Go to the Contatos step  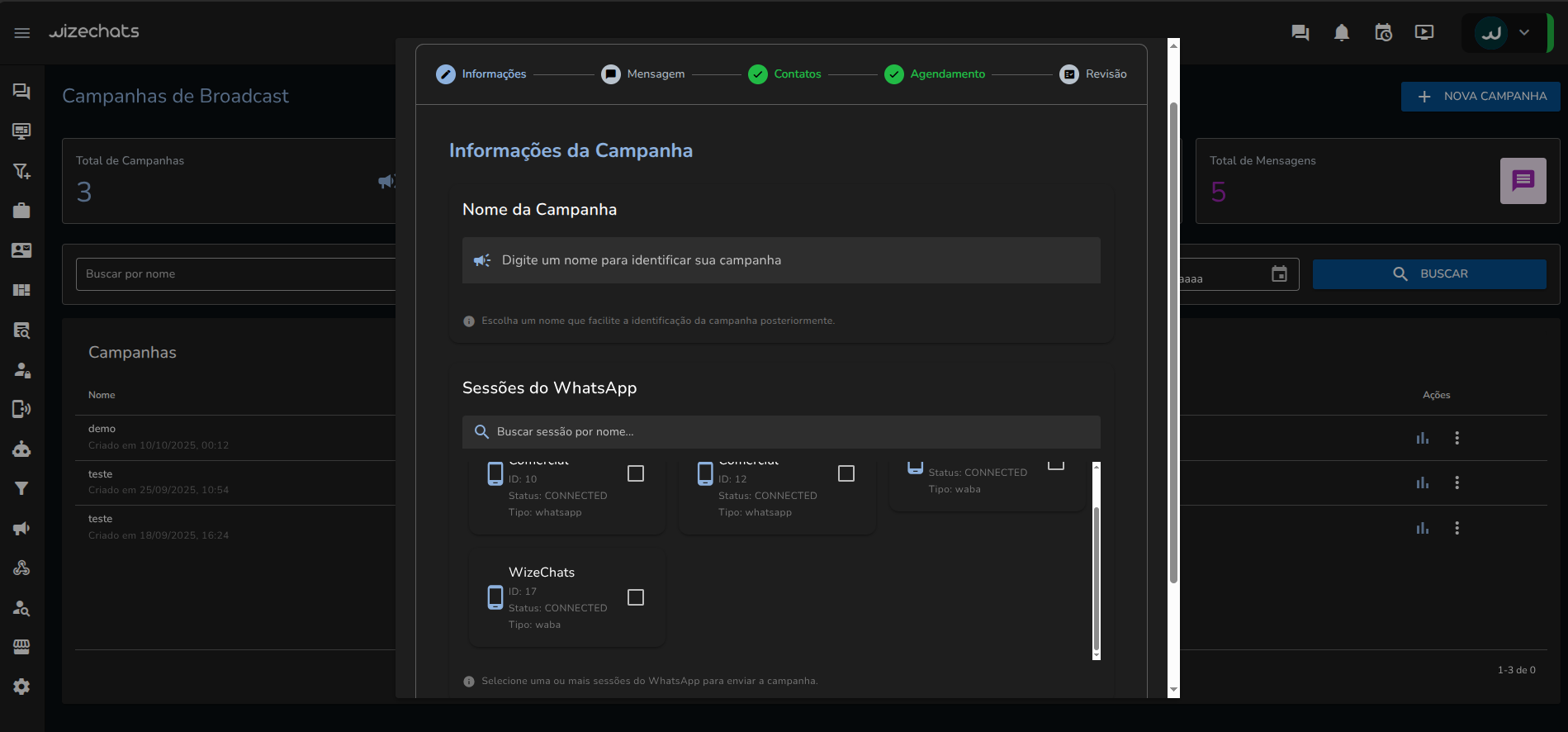click(784, 74)
